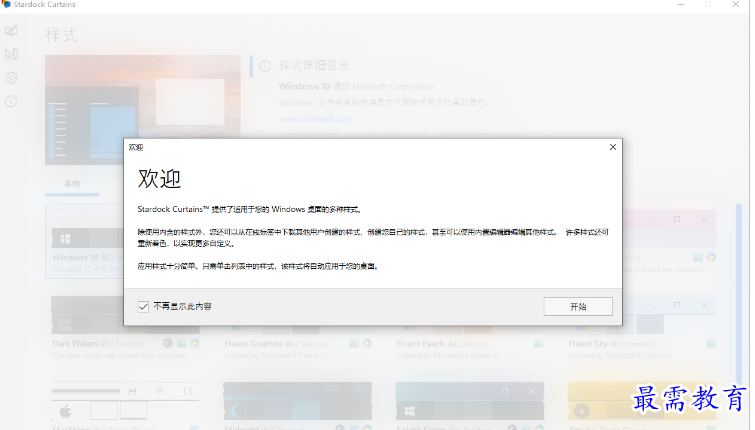
Task: Select the MacMono style thumbnail
Action: (125, 401)
